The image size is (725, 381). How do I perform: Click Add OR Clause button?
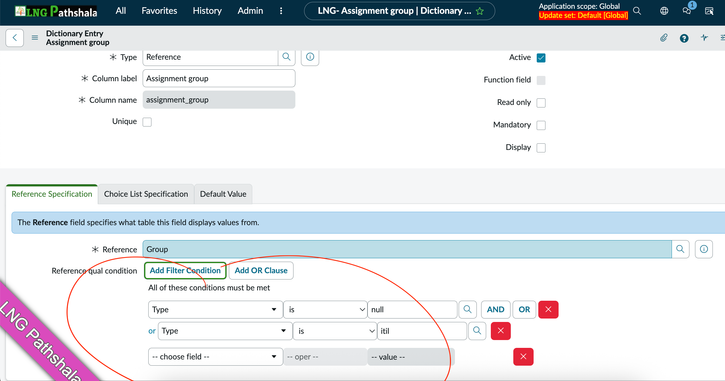pos(261,270)
